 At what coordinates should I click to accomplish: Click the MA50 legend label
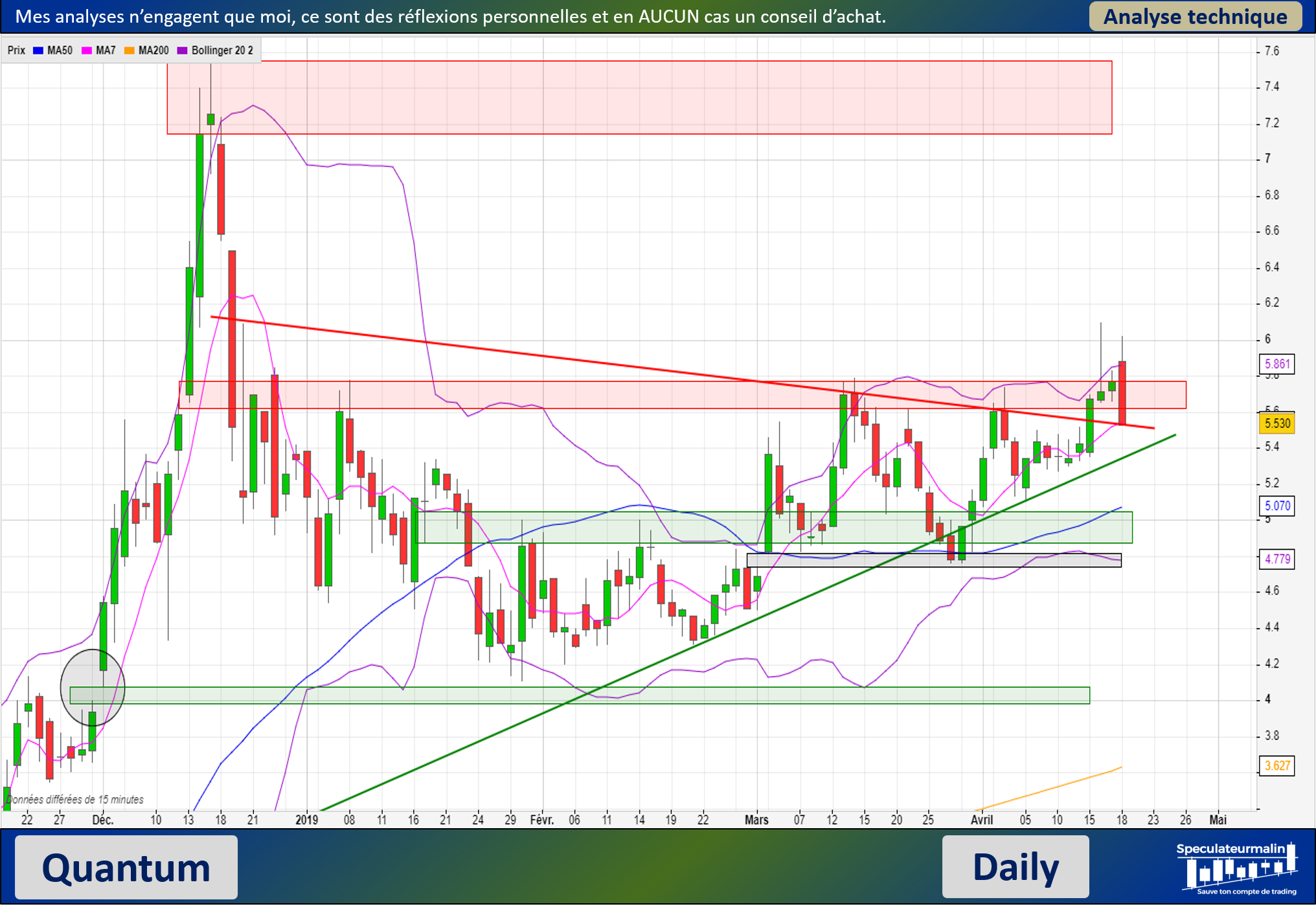(60, 51)
